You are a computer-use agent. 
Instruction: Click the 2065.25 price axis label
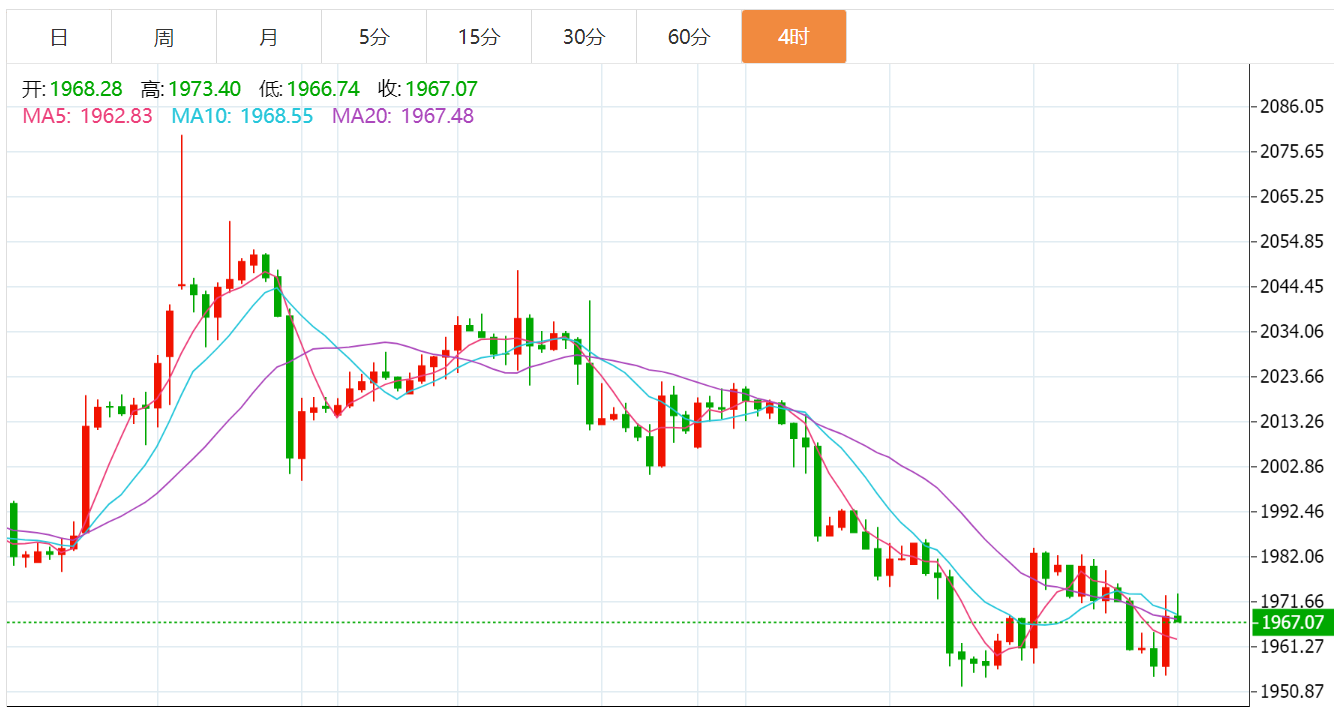1292,196
